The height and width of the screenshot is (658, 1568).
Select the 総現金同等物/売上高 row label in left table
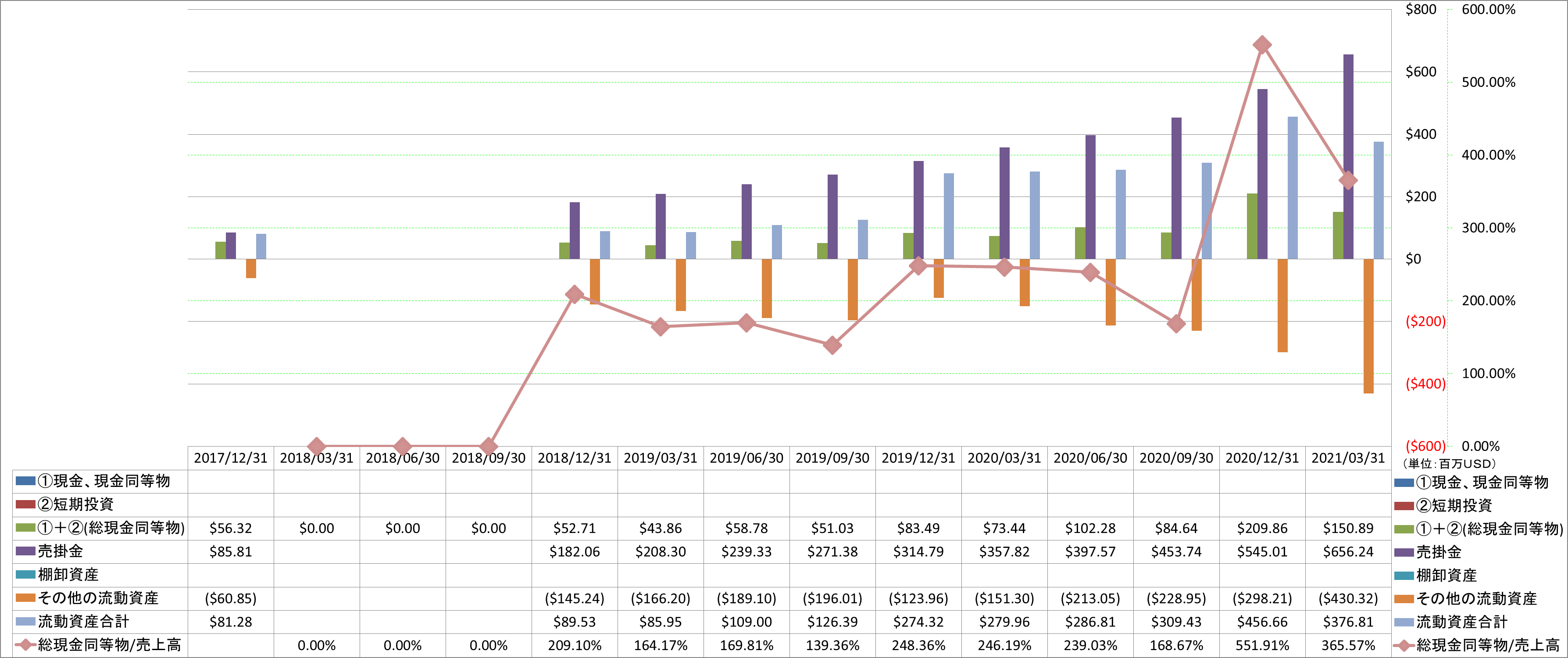(110, 644)
